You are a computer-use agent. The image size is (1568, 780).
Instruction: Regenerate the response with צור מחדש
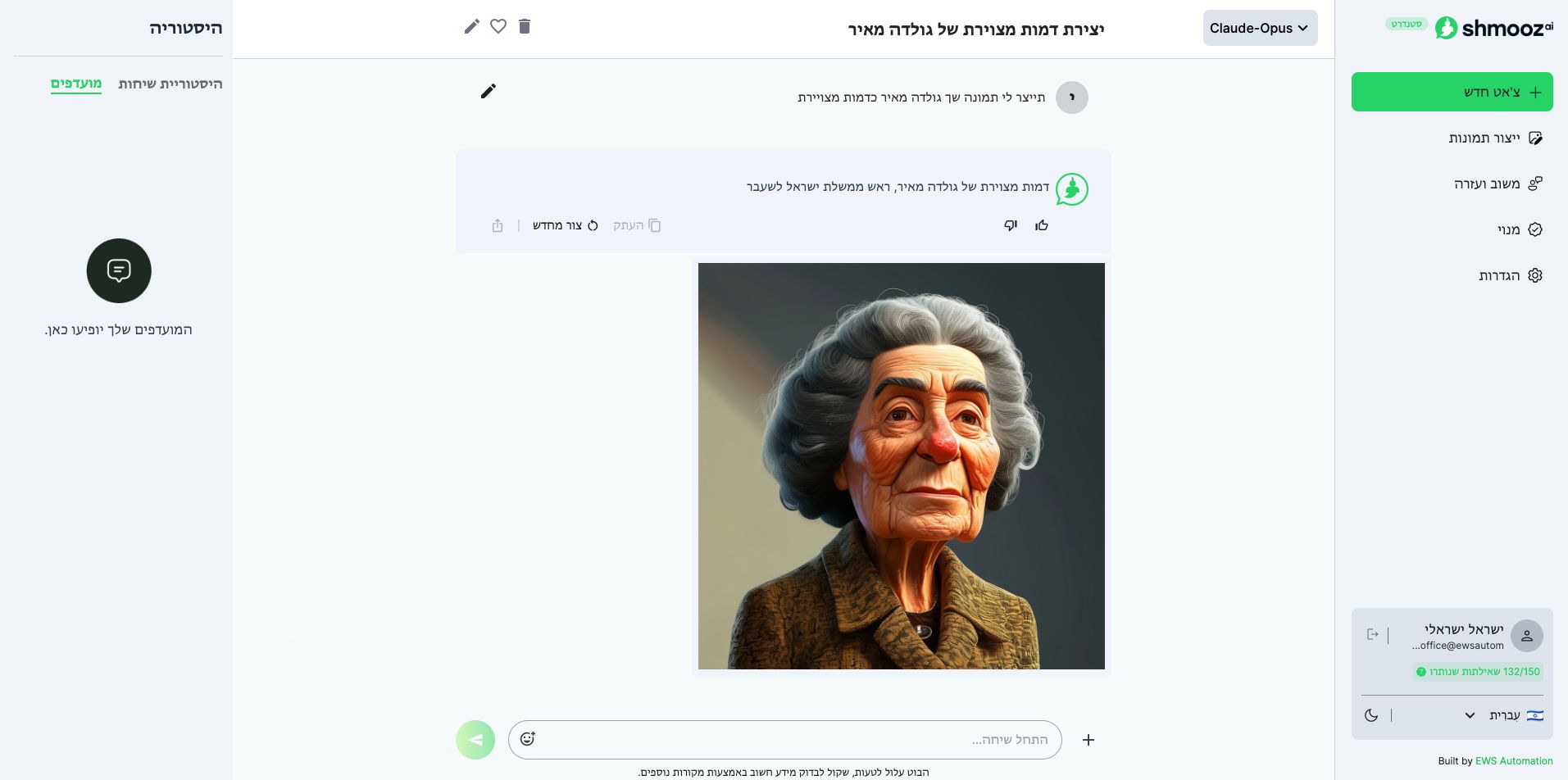coord(566,225)
